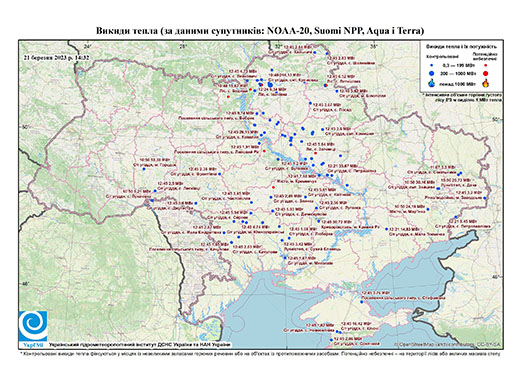Click the blue heat marker in Crimea near Stefanivka
The width and height of the screenshot is (520, 368).
point(362,302)
